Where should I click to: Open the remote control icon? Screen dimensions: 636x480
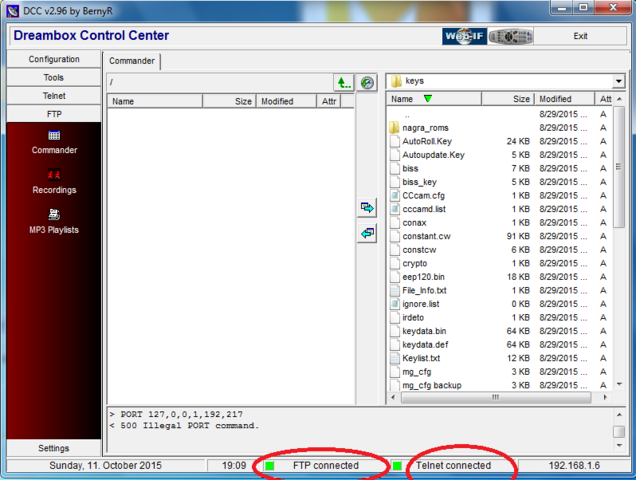coord(511,37)
